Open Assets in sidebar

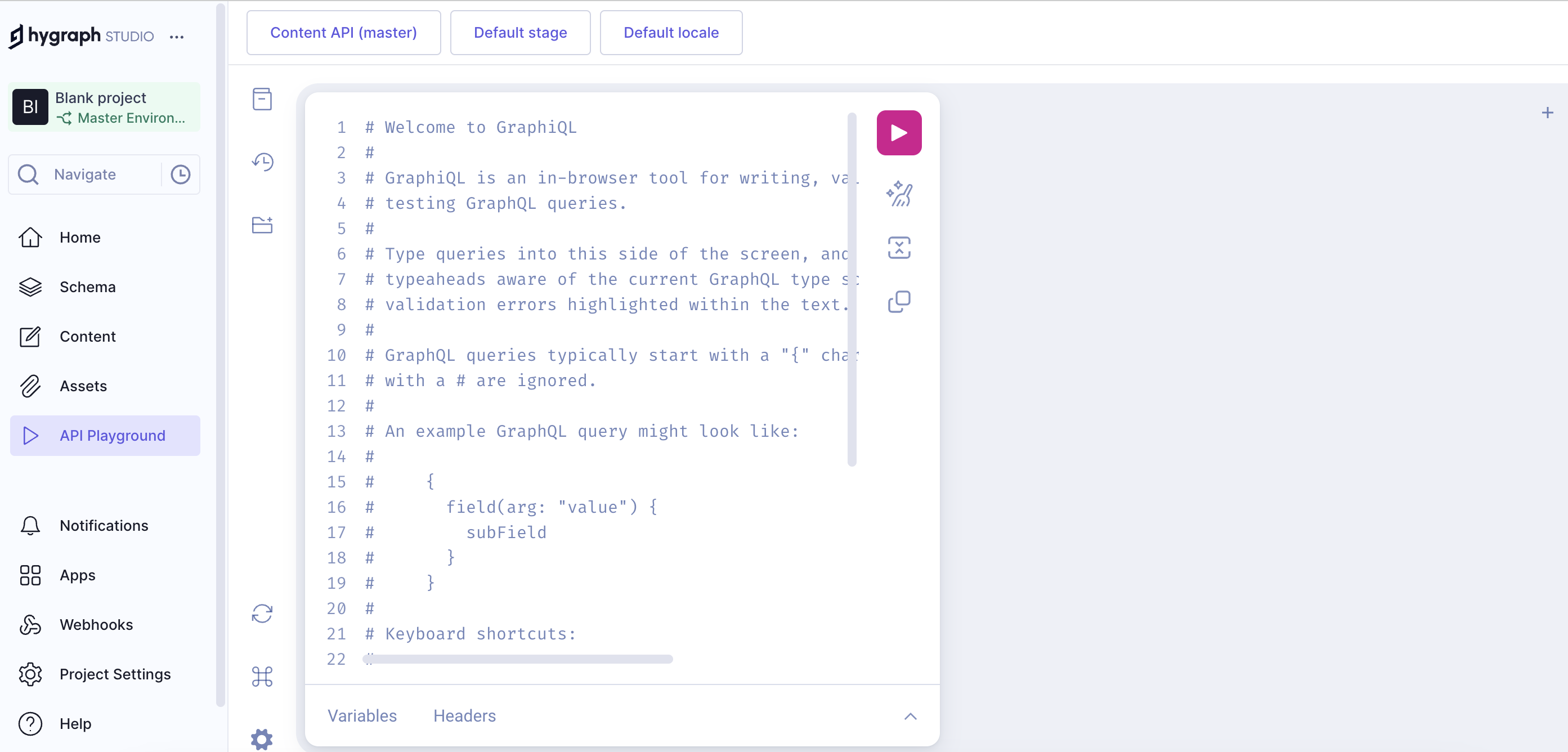pyautogui.click(x=105, y=386)
